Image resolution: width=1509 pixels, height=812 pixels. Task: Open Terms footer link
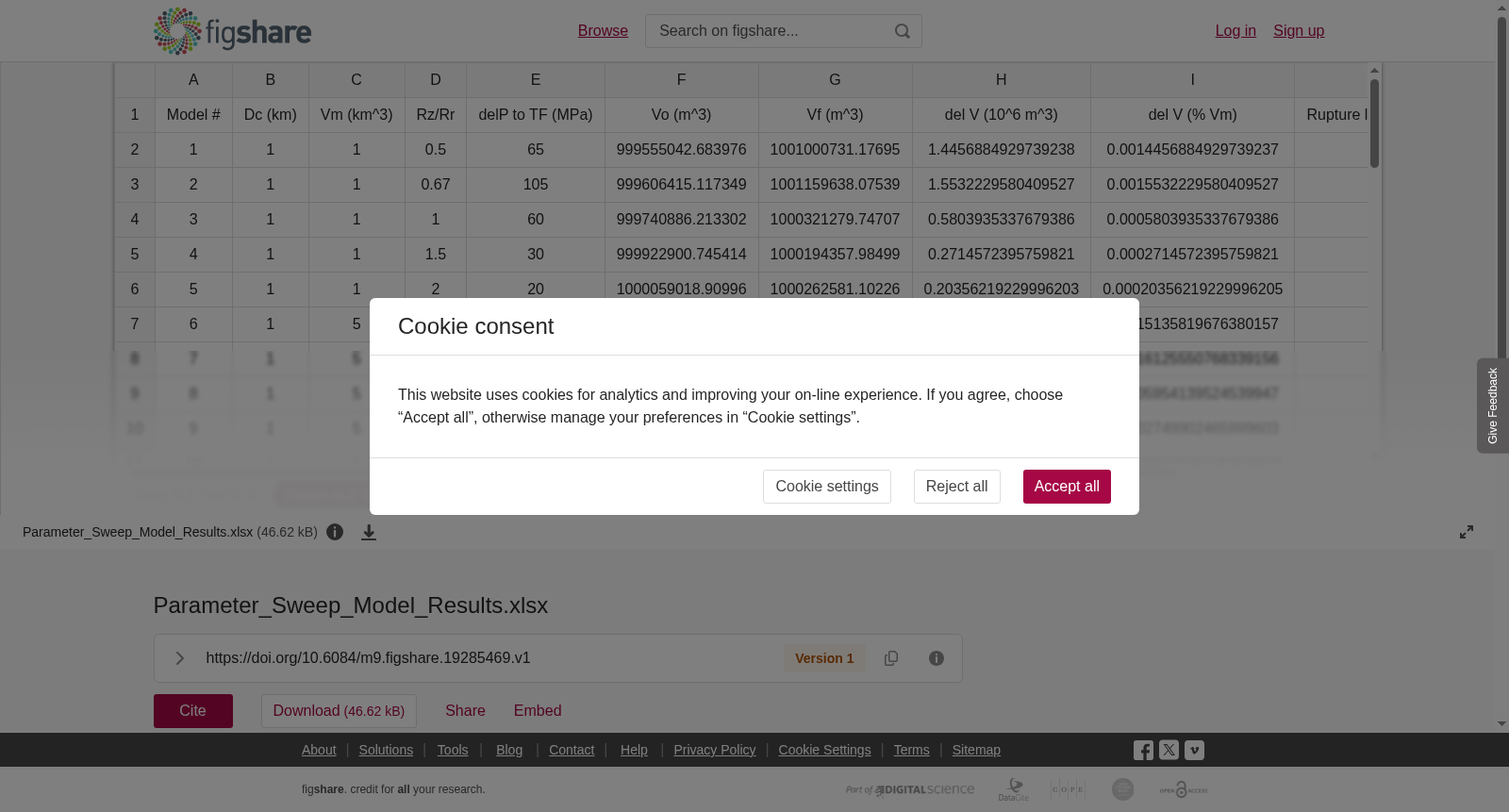tap(911, 750)
